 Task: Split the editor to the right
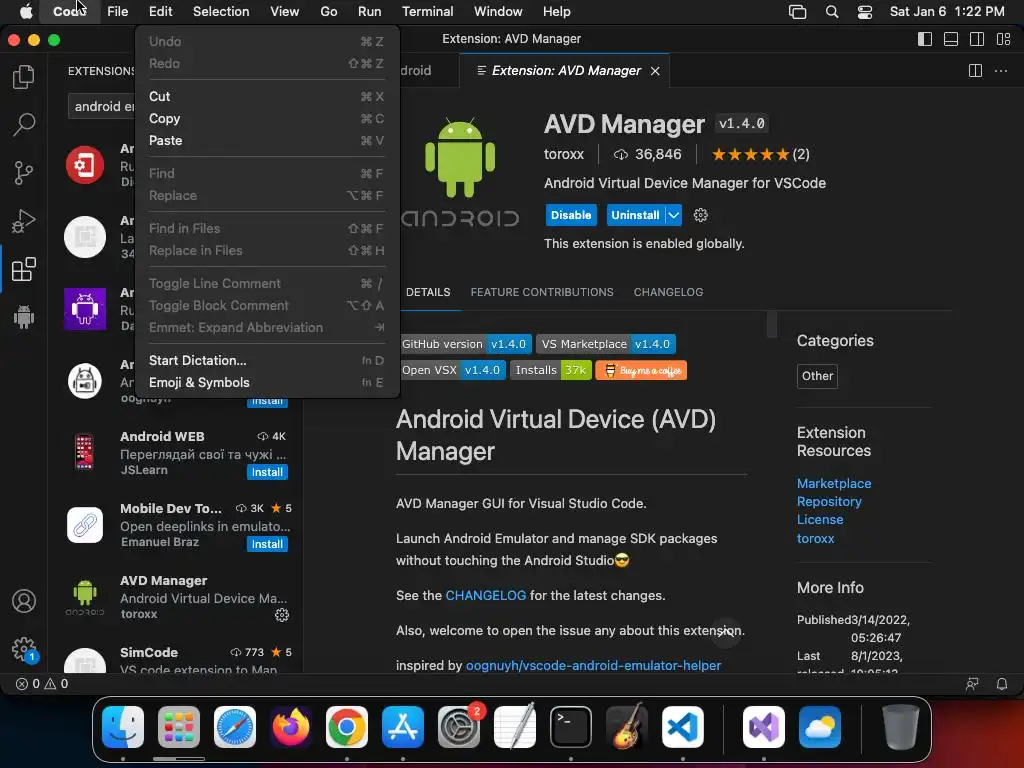point(975,71)
